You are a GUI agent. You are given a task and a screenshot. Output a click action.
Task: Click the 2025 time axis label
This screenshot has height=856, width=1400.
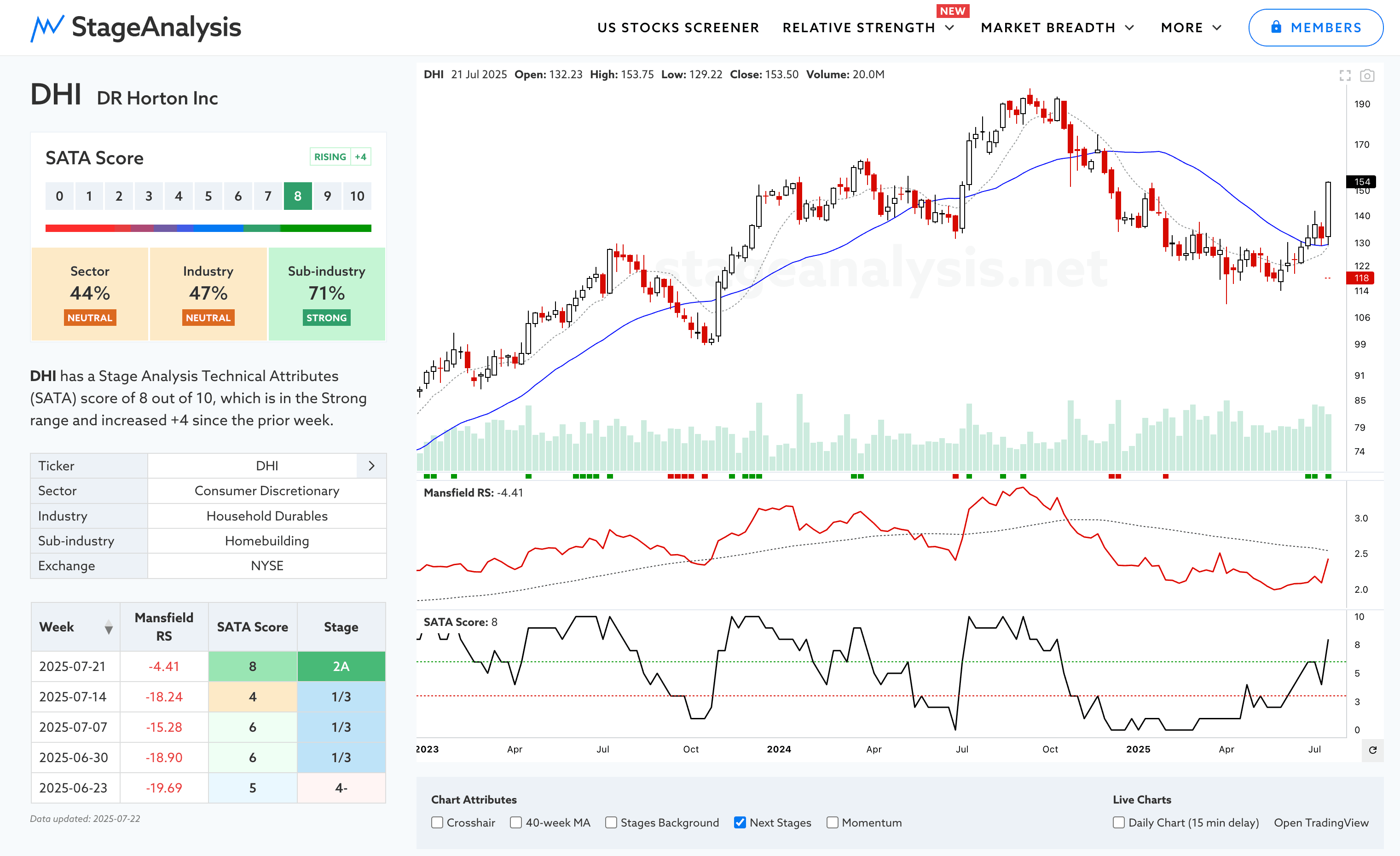tap(1138, 749)
